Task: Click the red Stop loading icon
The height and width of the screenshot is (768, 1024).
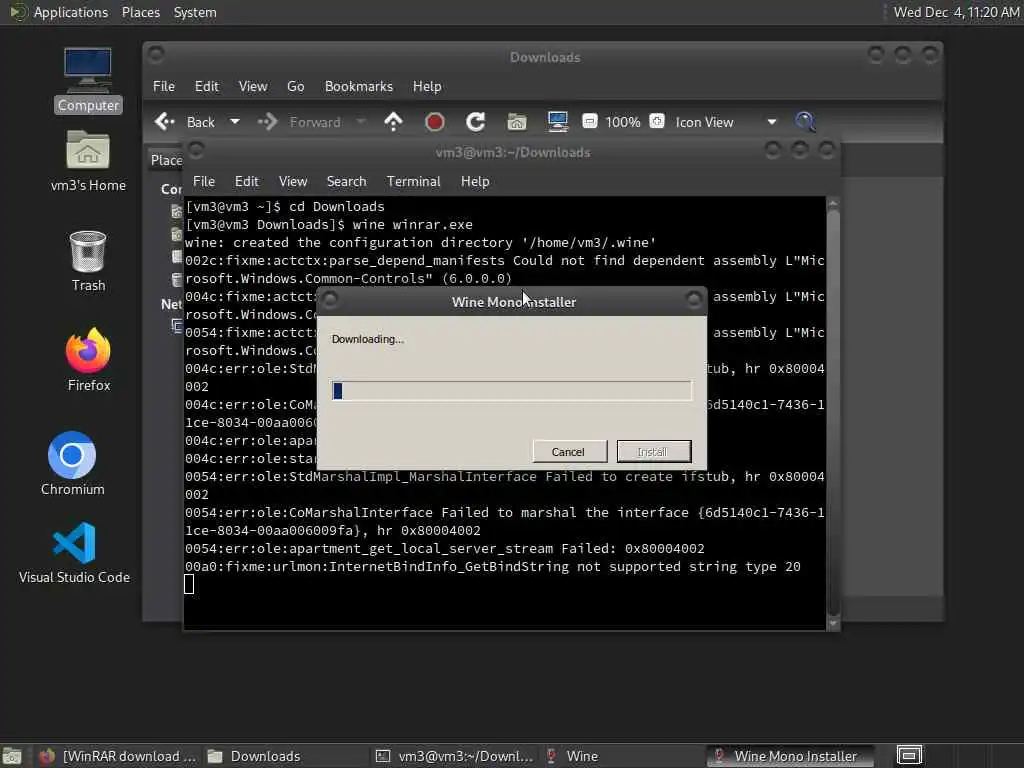Action: tap(434, 122)
